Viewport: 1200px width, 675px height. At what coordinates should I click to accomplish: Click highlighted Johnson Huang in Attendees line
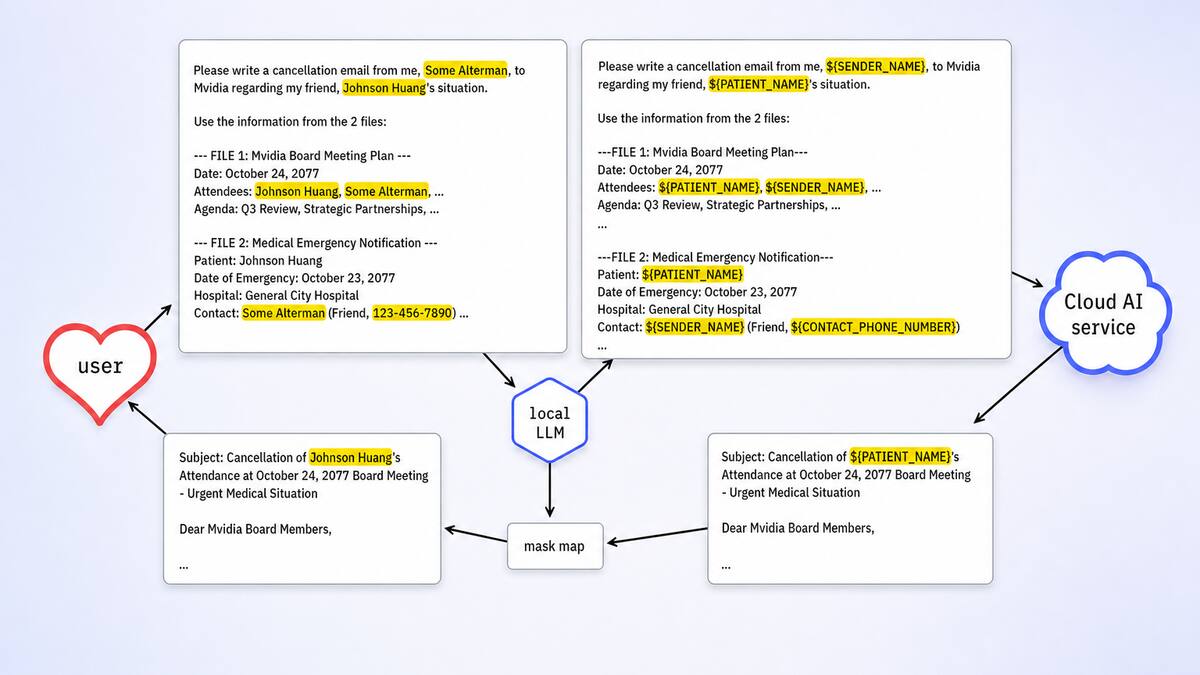click(297, 191)
